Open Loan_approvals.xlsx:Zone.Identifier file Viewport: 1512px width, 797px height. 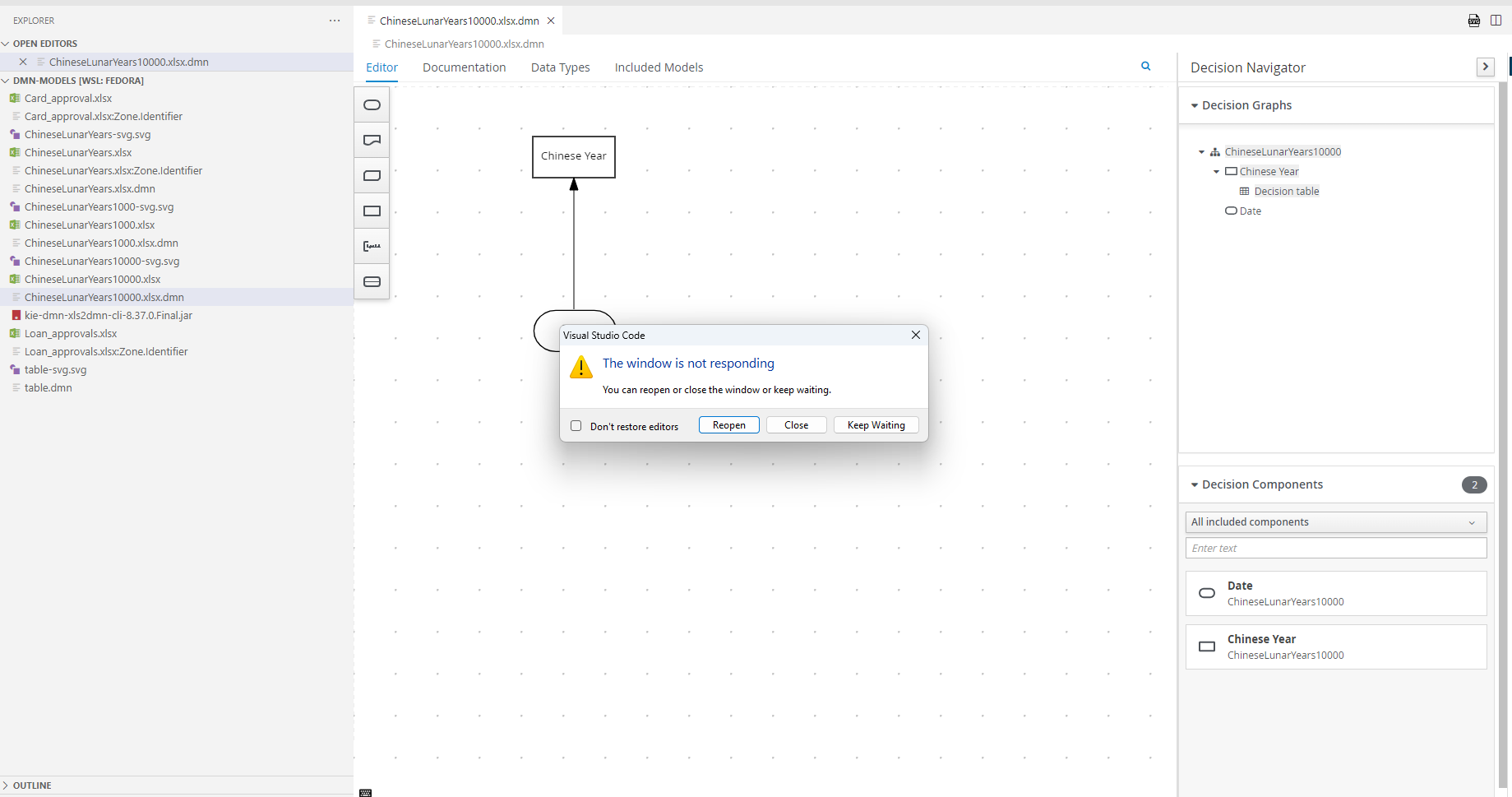pyautogui.click(x=106, y=351)
